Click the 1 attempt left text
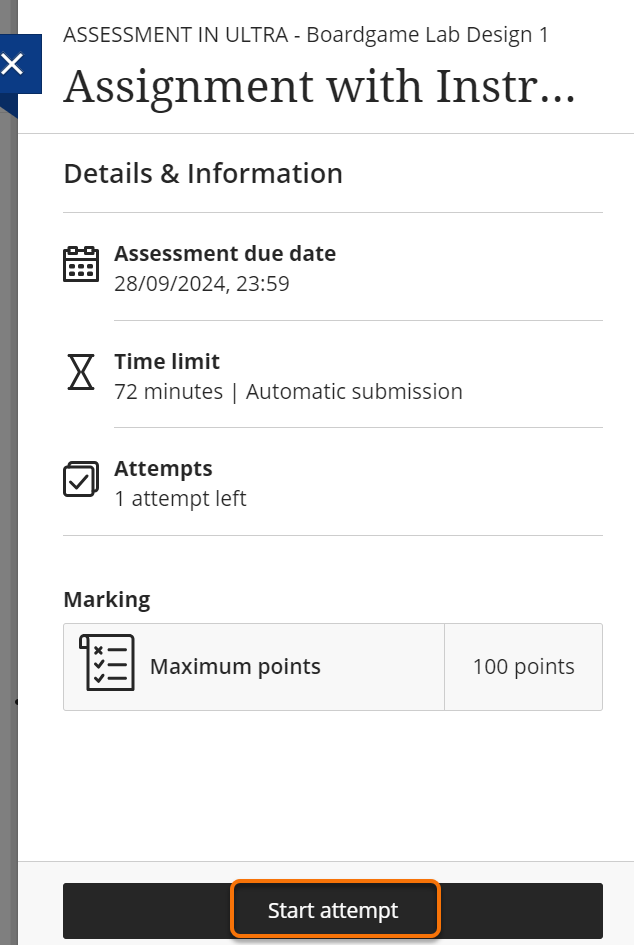The height and width of the screenshot is (945, 634). point(180,499)
